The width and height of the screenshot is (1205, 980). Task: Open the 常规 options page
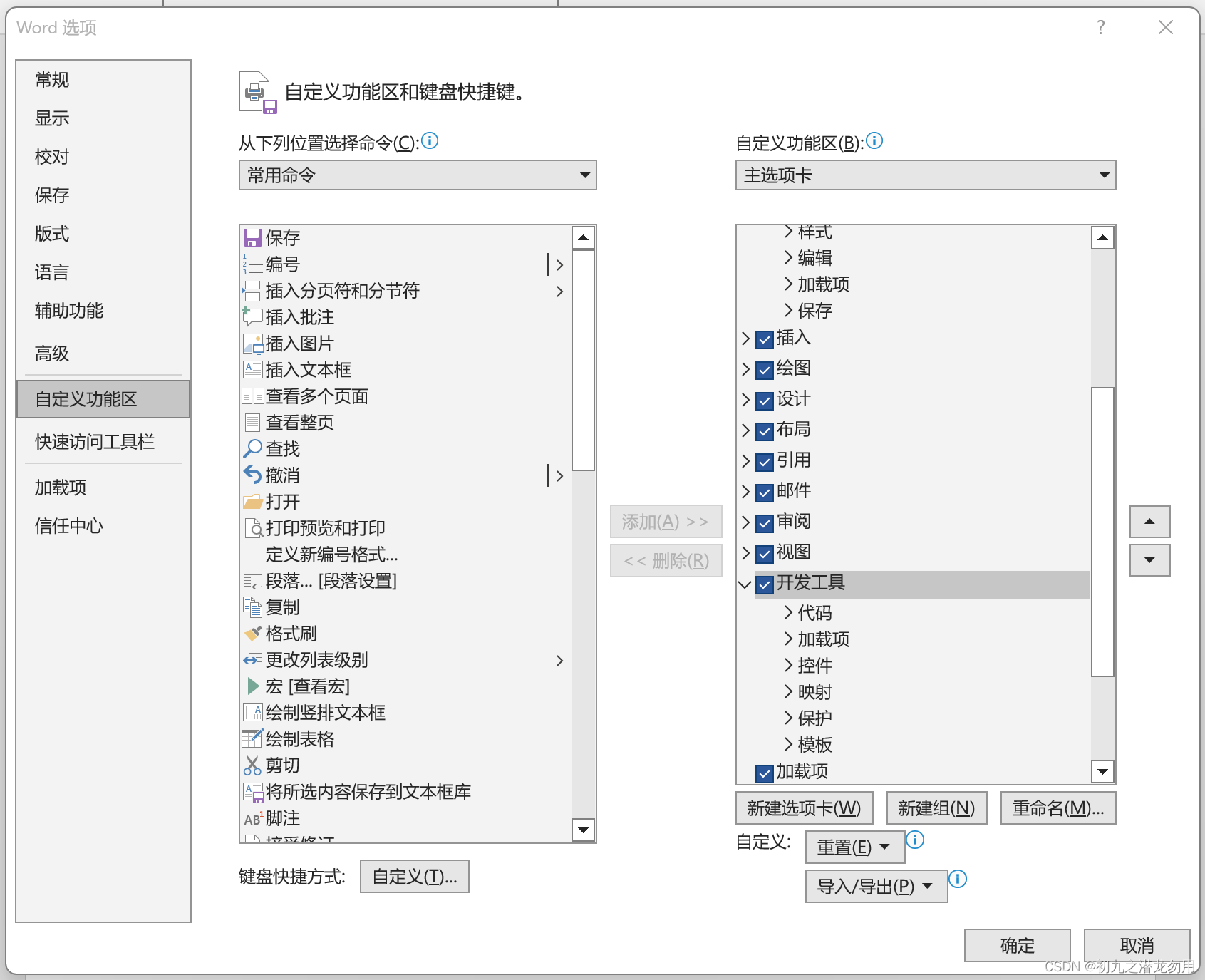[103, 80]
